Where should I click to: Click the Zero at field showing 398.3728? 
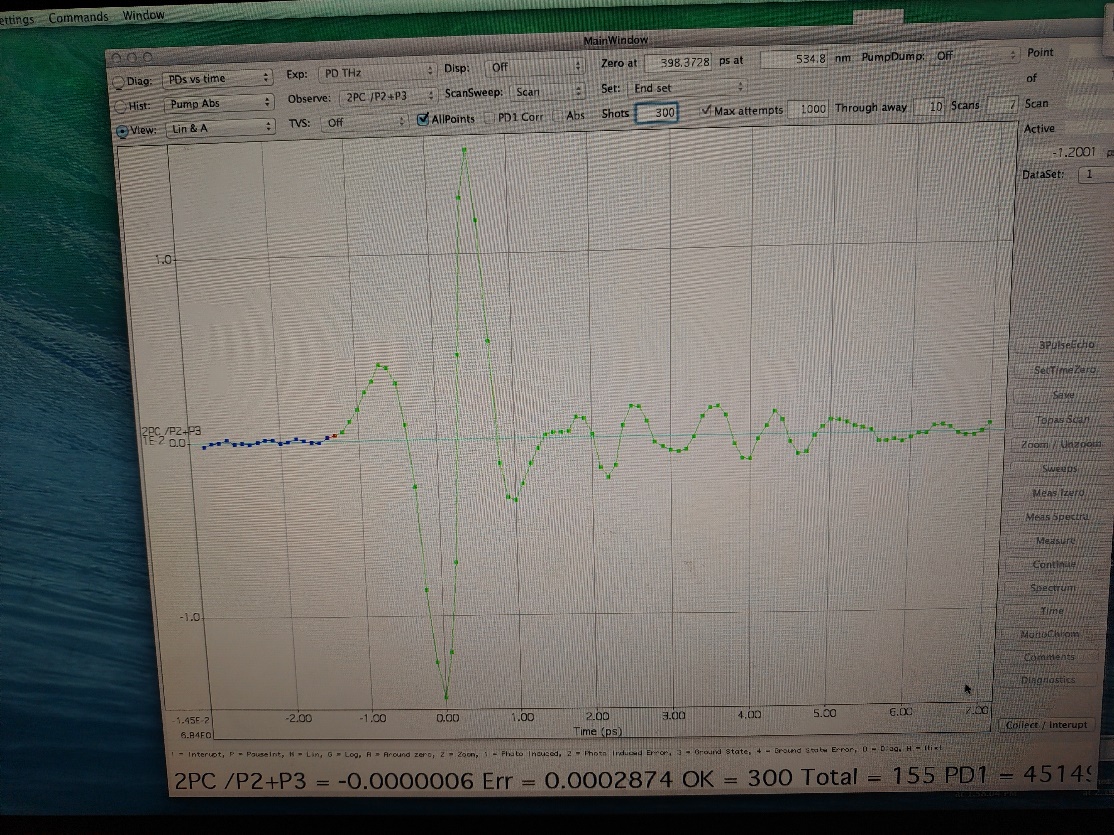(678, 62)
